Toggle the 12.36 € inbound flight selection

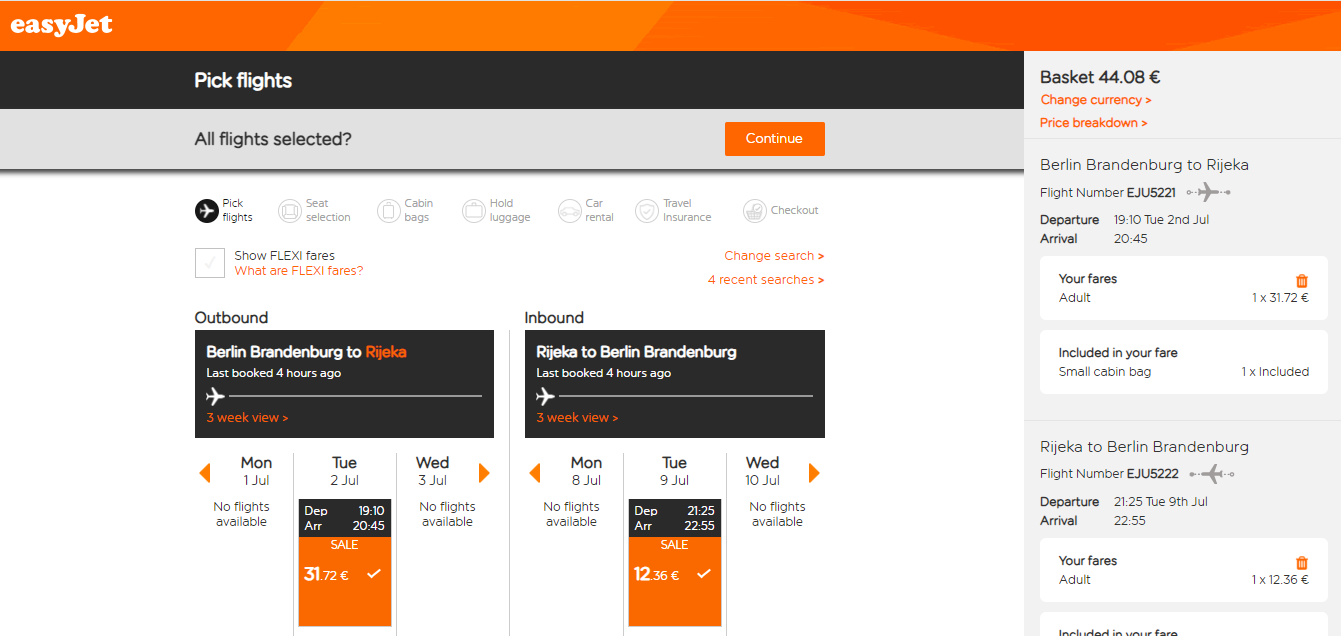tap(675, 563)
